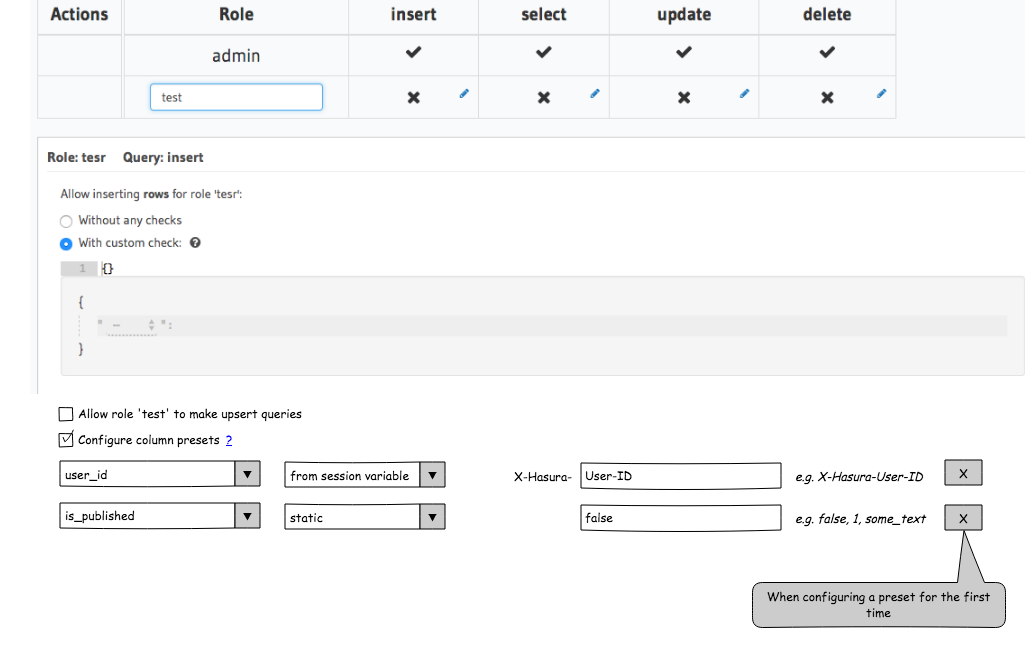Click the admin delete permission checkmark icon
Screen dimensions: 1025x656
pyautogui.click(x=825, y=50)
